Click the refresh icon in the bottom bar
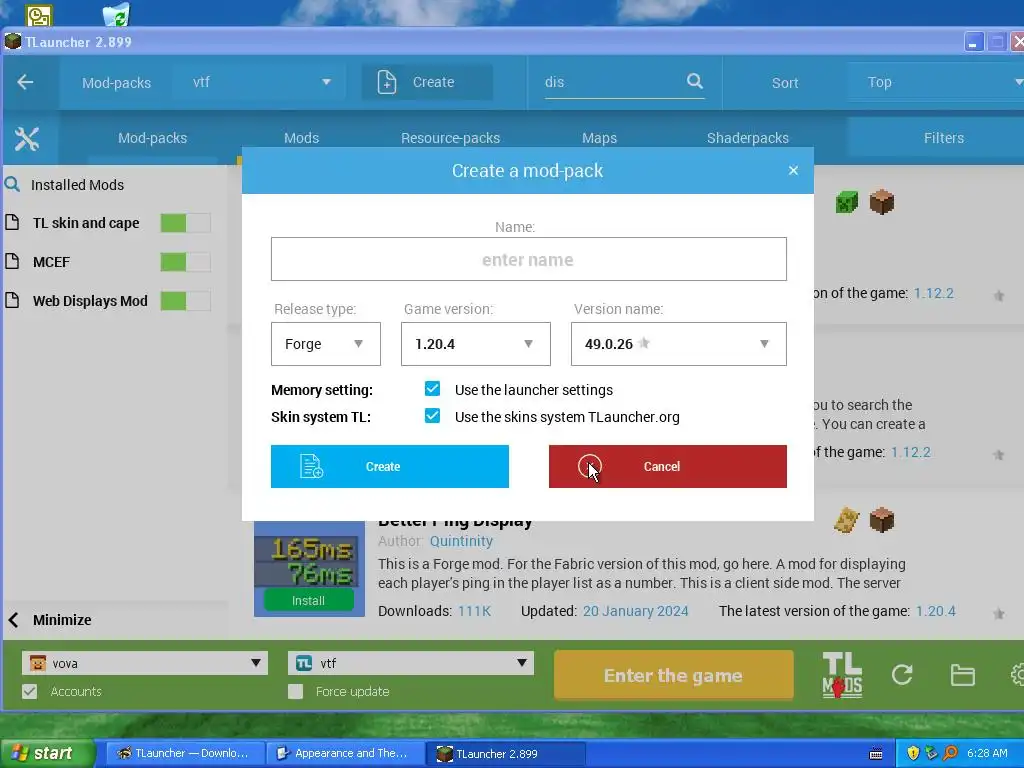 pyautogui.click(x=902, y=675)
